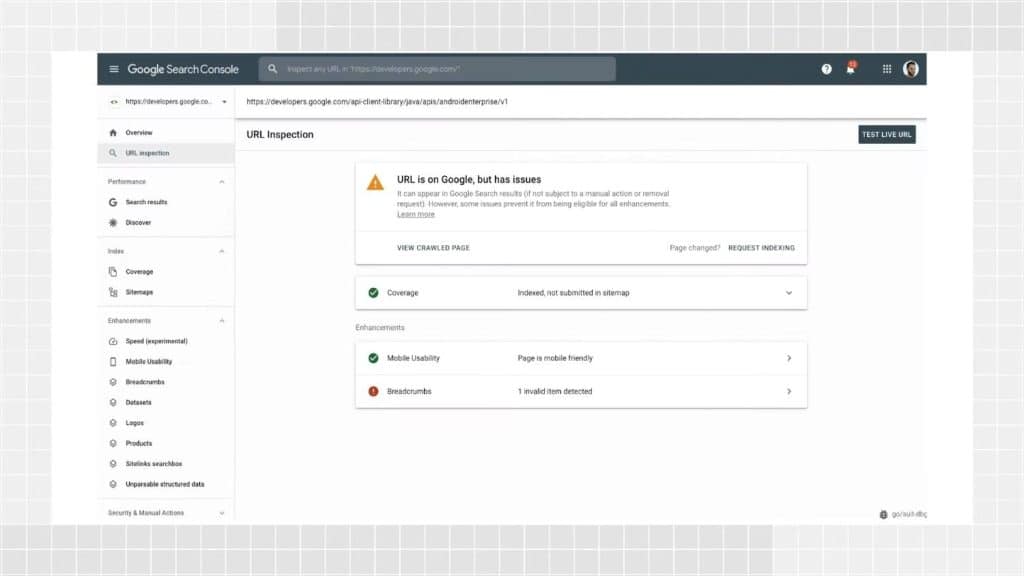Open Breadcrumbs invalid item details arrow
The height and width of the screenshot is (576, 1024).
(788, 391)
